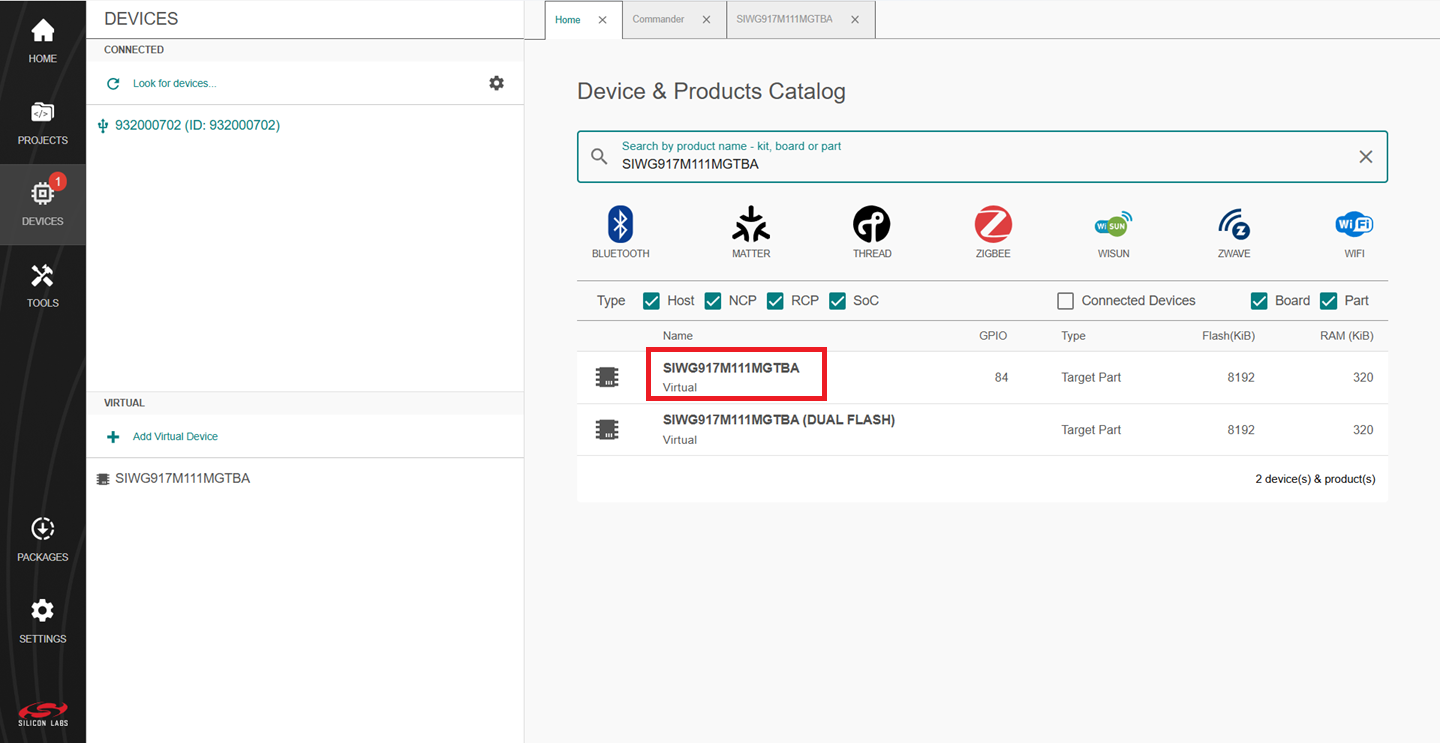1440x743 pixels.
Task: Enable the Connected Devices filter
Action: (x=1066, y=300)
